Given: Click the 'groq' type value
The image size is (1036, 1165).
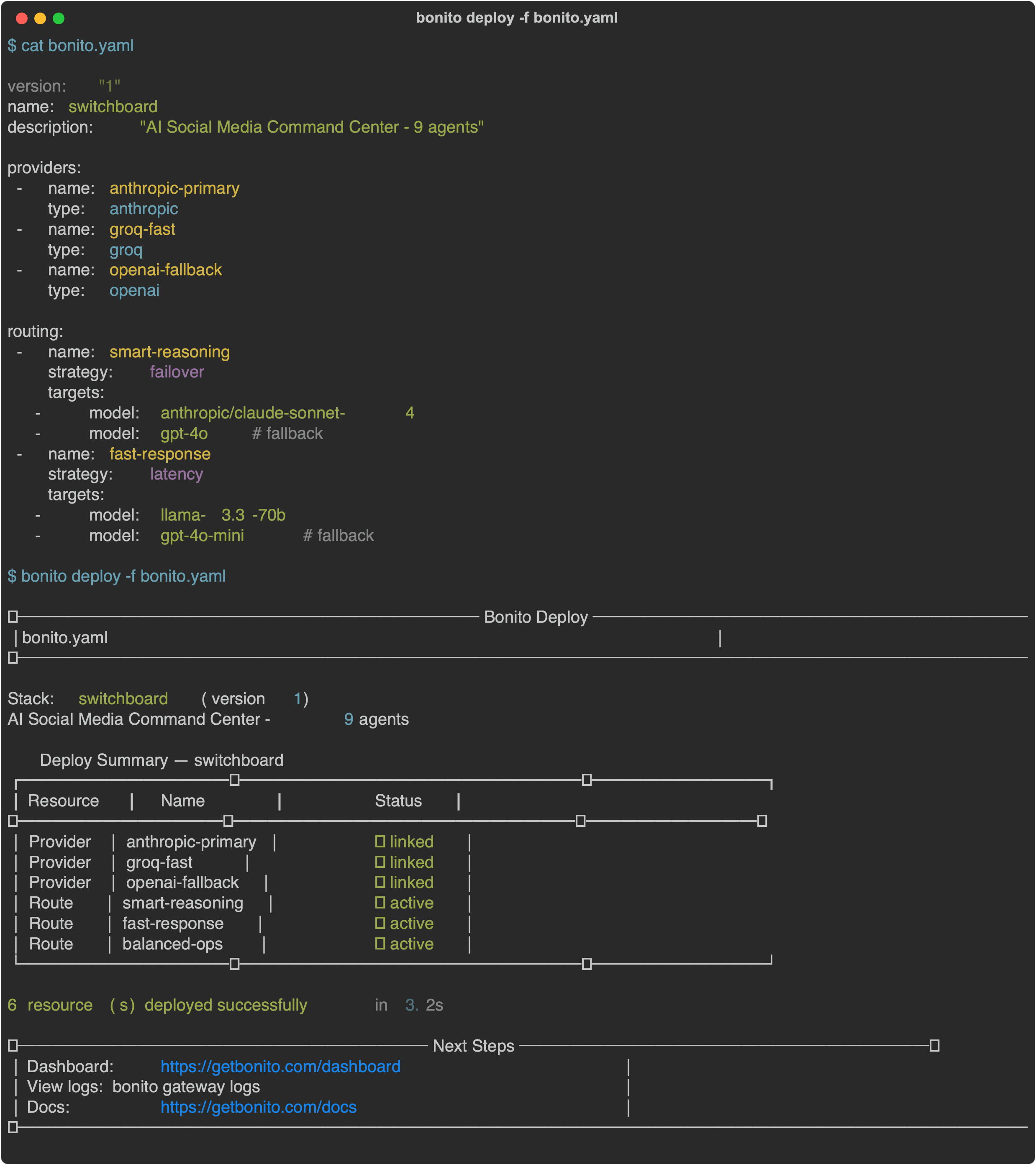Looking at the screenshot, I should click(126, 250).
